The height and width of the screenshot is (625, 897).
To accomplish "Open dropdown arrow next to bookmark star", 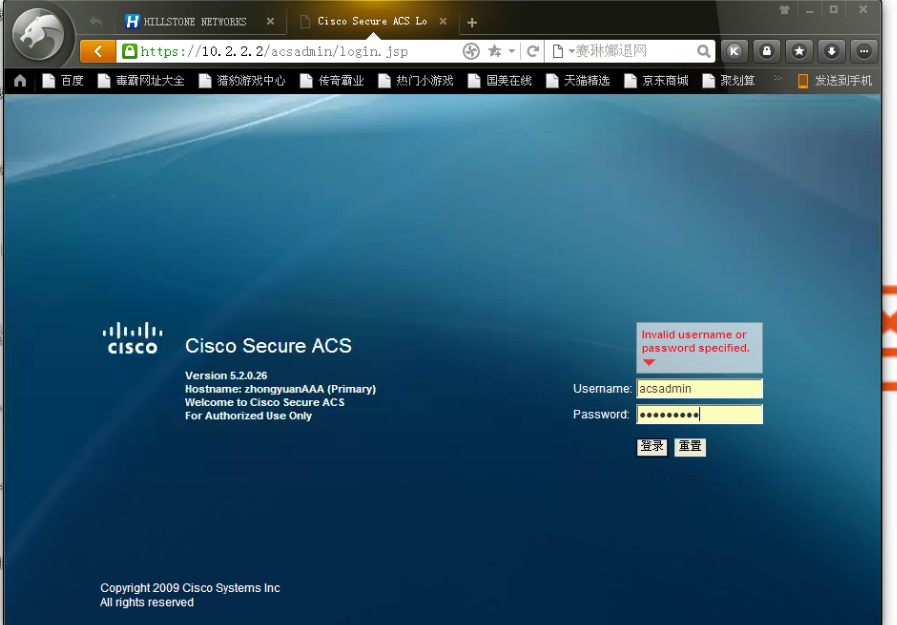I will [511, 51].
